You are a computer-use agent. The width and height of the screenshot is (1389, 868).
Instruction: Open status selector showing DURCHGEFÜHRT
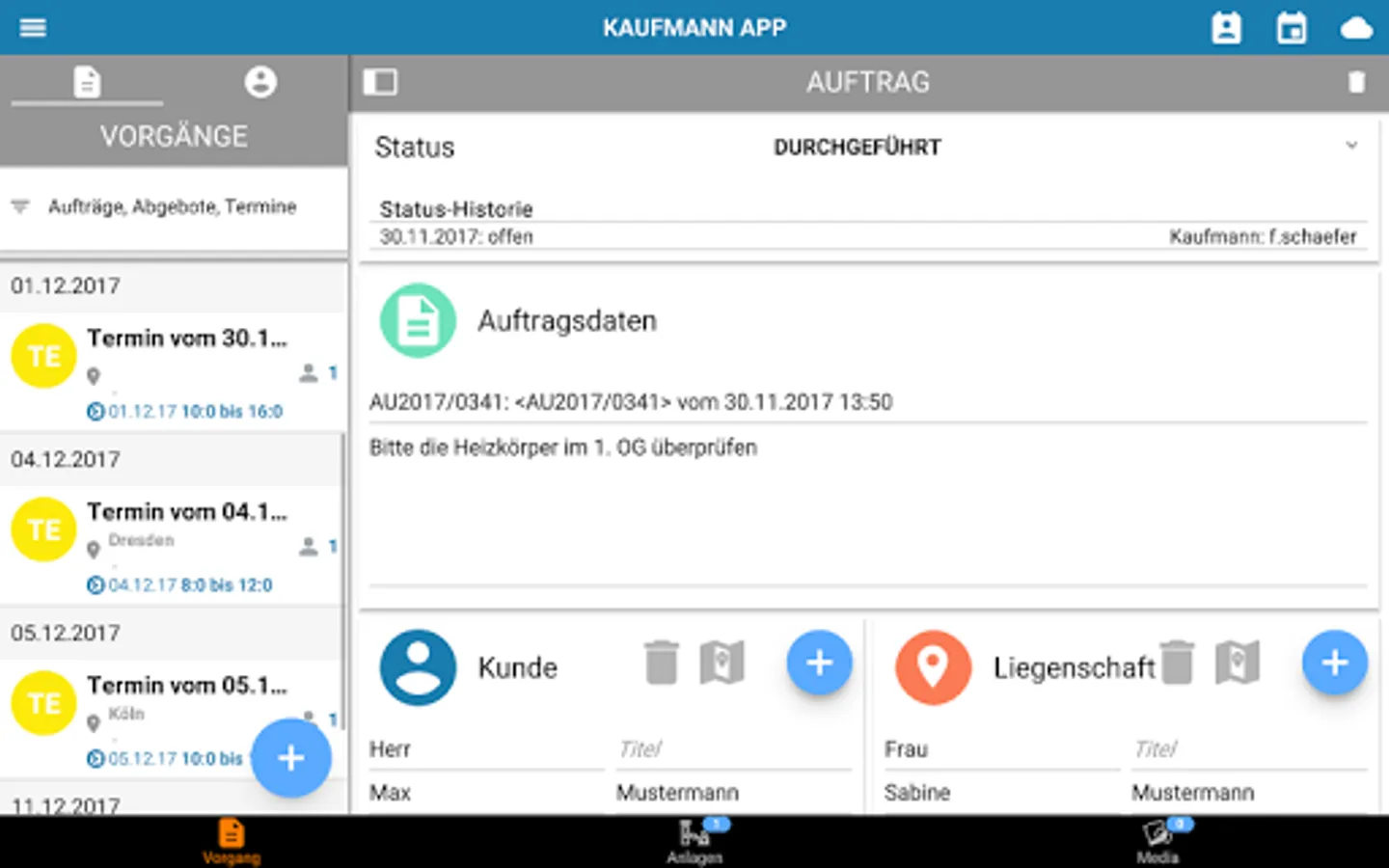point(858,148)
